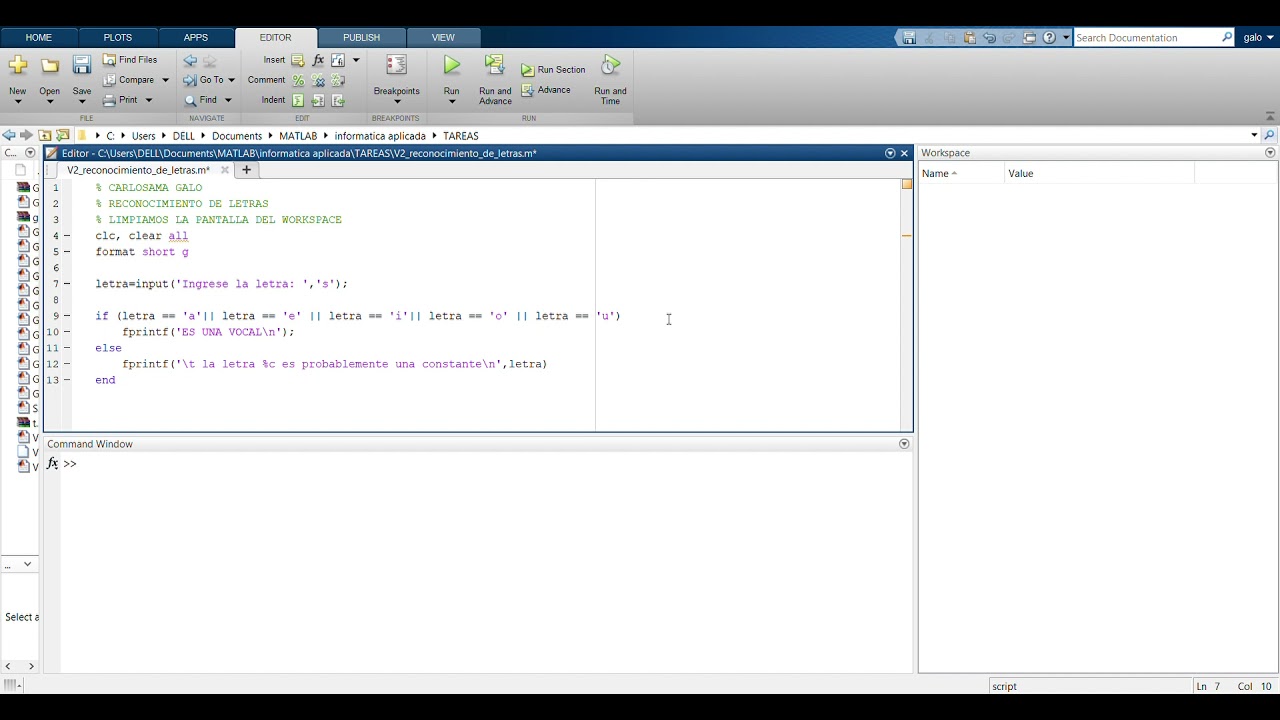Select the V2_reconocimiento_de_letras.m editor tab
This screenshot has height=720, width=1280.
(x=138, y=170)
